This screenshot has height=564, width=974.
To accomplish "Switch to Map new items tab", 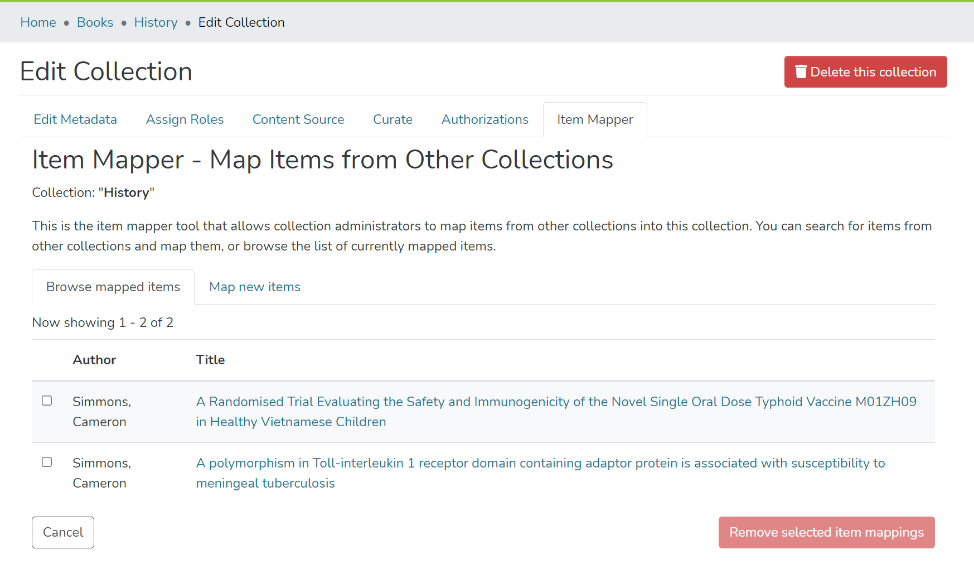I will 255,287.
